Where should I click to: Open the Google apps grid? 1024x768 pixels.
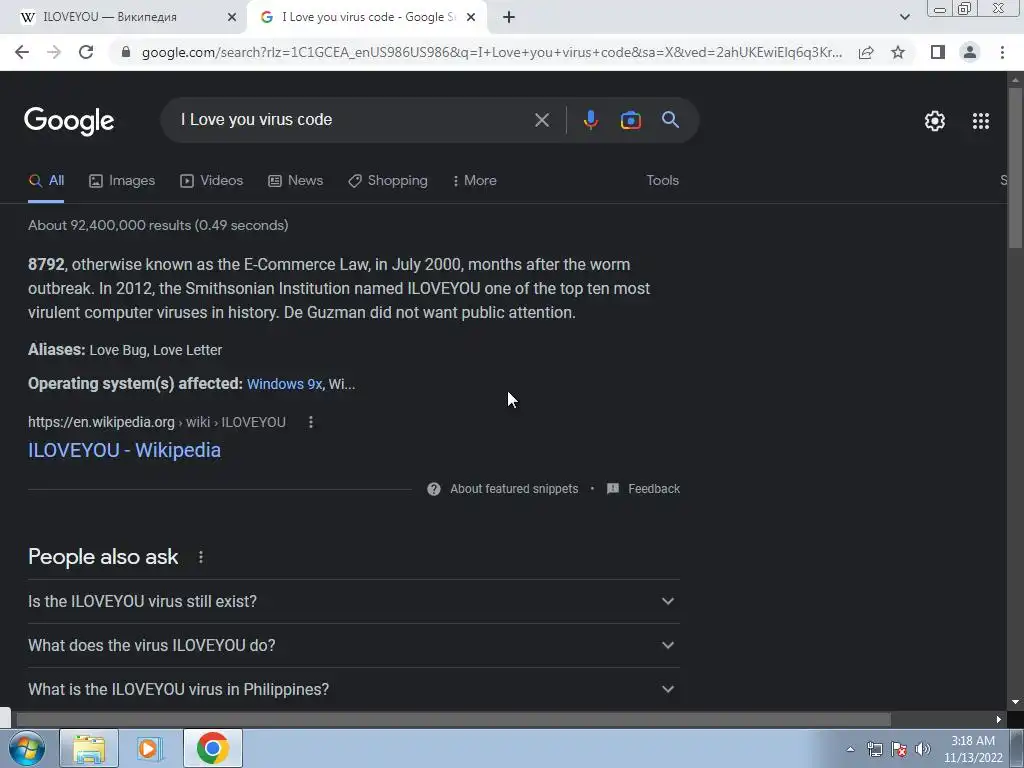coord(981,121)
